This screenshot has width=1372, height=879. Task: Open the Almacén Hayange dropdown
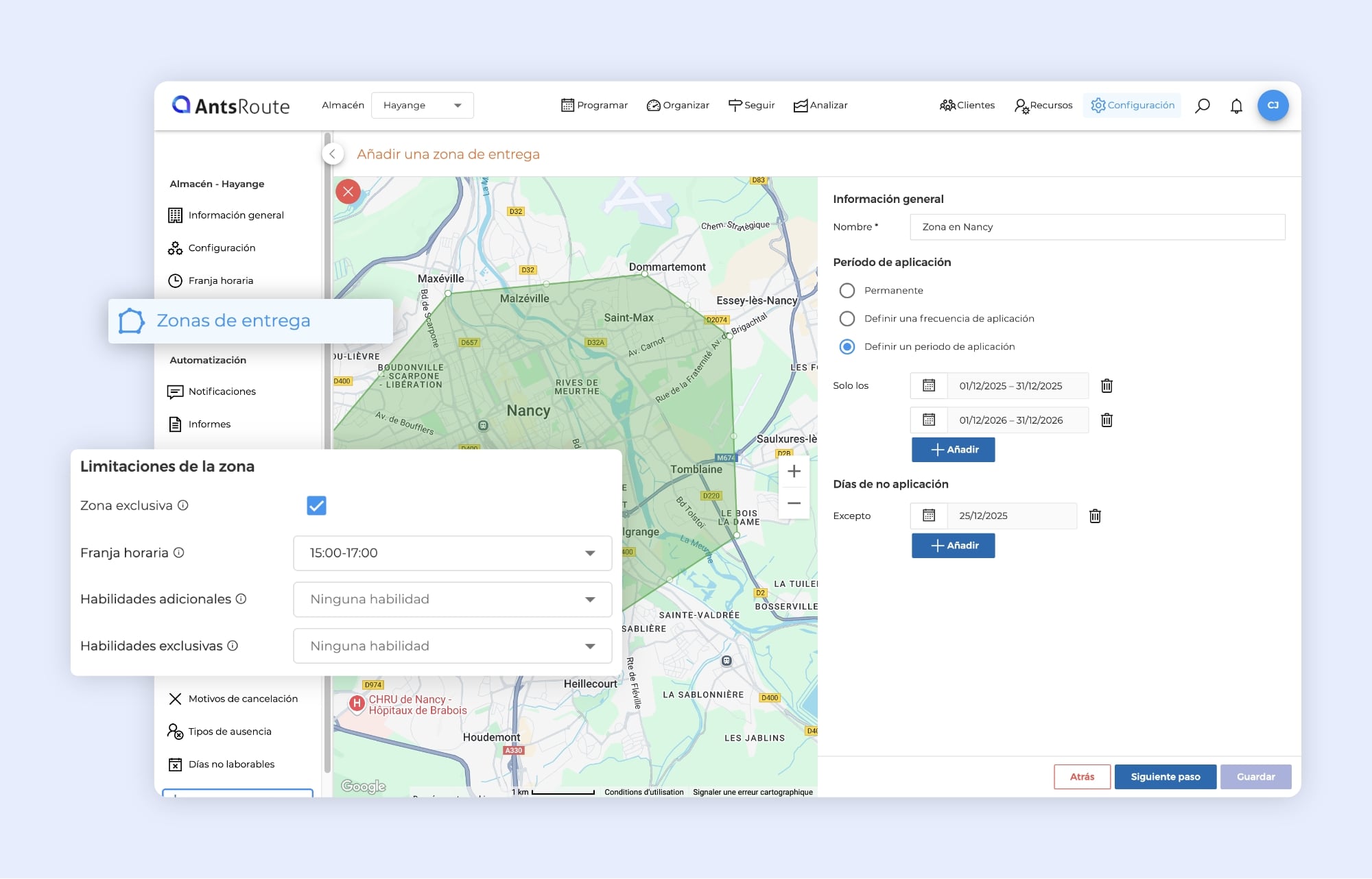tap(422, 106)
